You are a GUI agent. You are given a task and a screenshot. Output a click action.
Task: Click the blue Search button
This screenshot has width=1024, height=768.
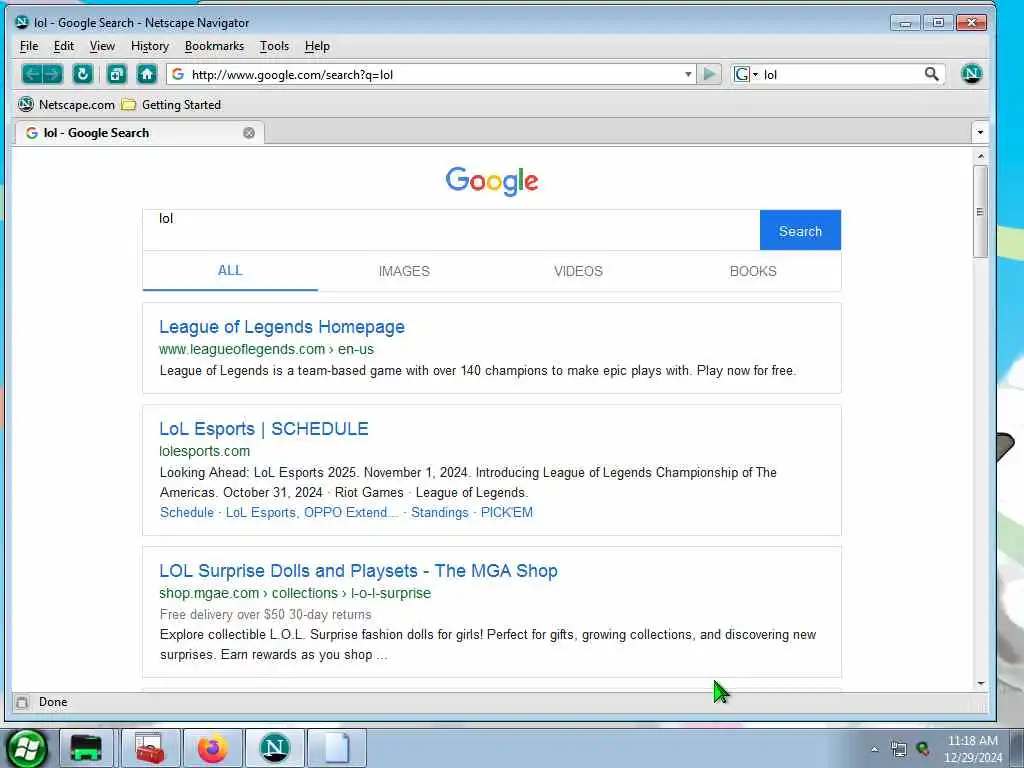(800, 231)
